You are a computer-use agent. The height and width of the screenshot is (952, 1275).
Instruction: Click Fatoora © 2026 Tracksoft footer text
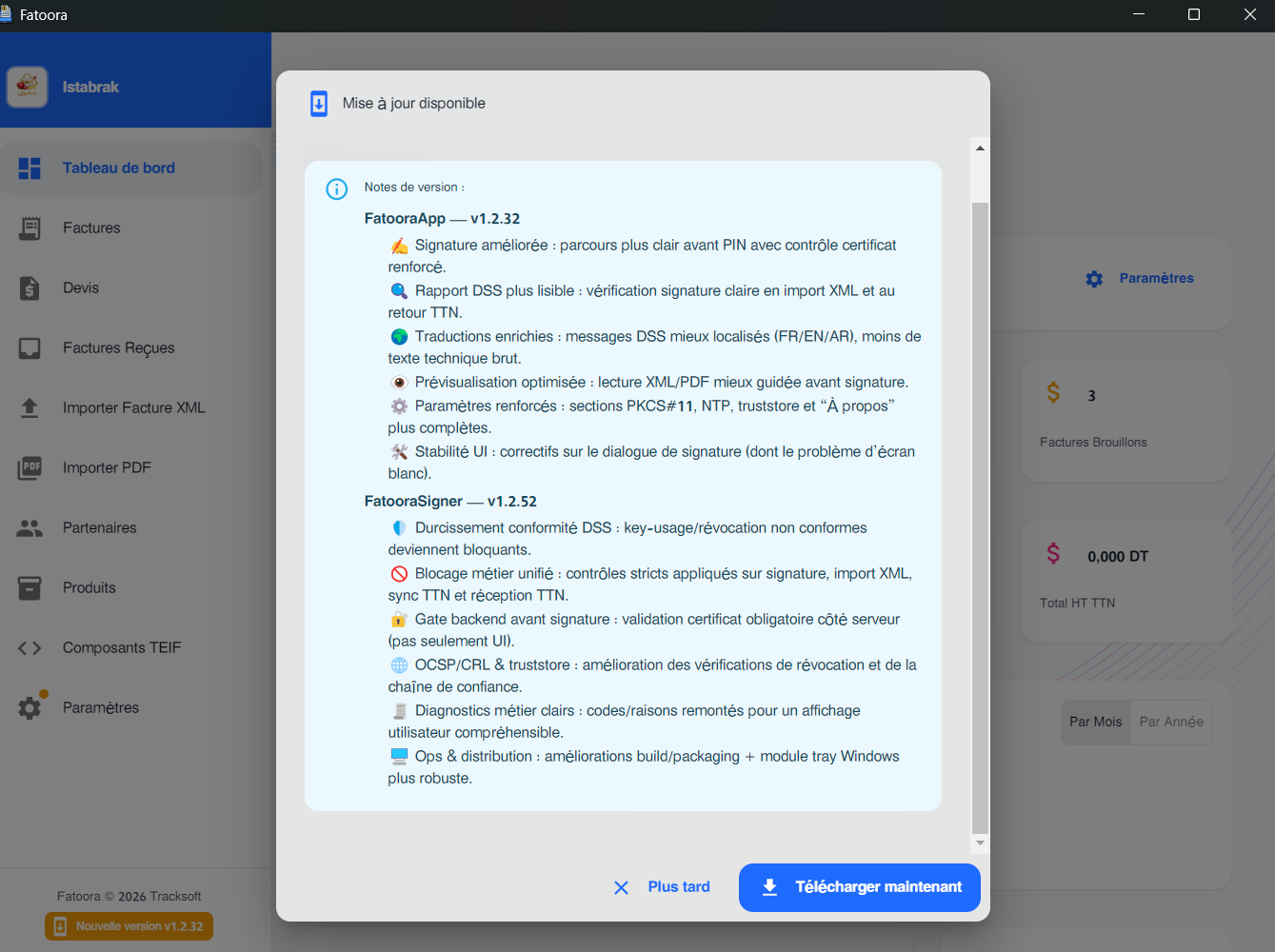(x=129, y=897)
